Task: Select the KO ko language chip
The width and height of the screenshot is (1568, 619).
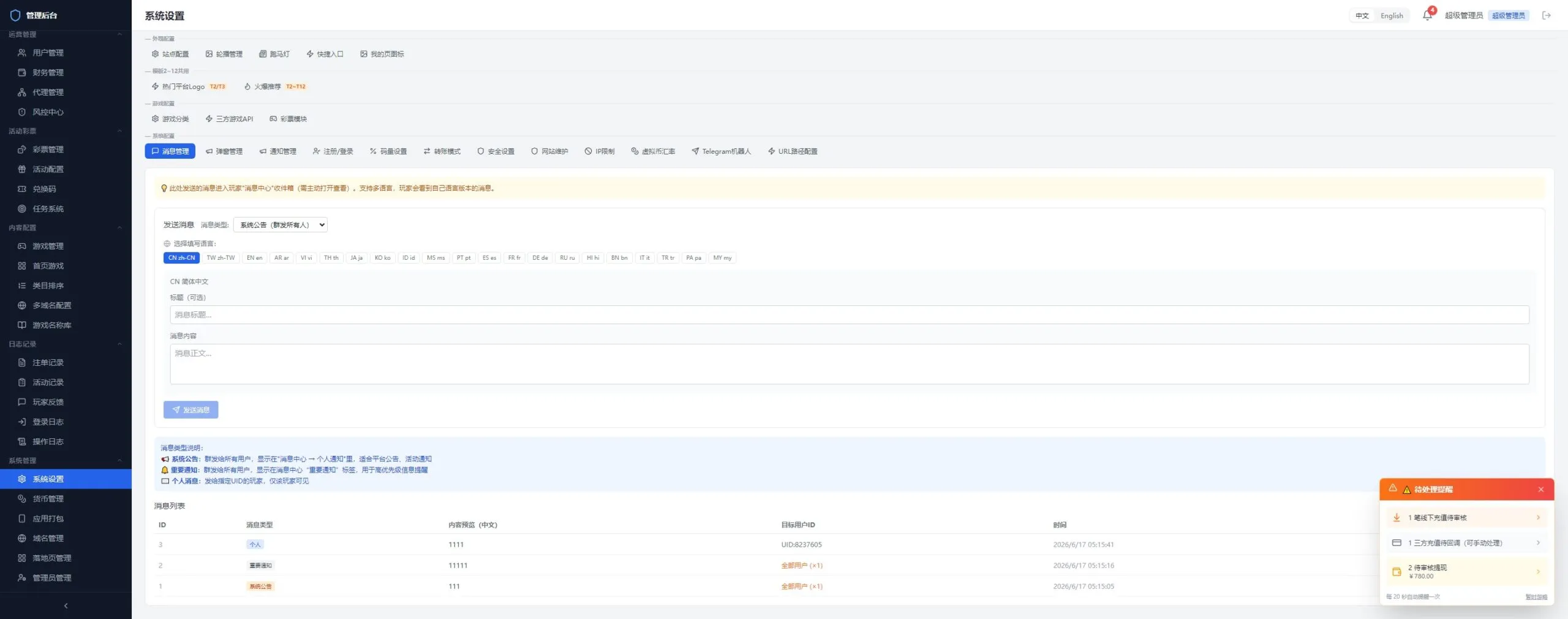Action: [382, 258]
